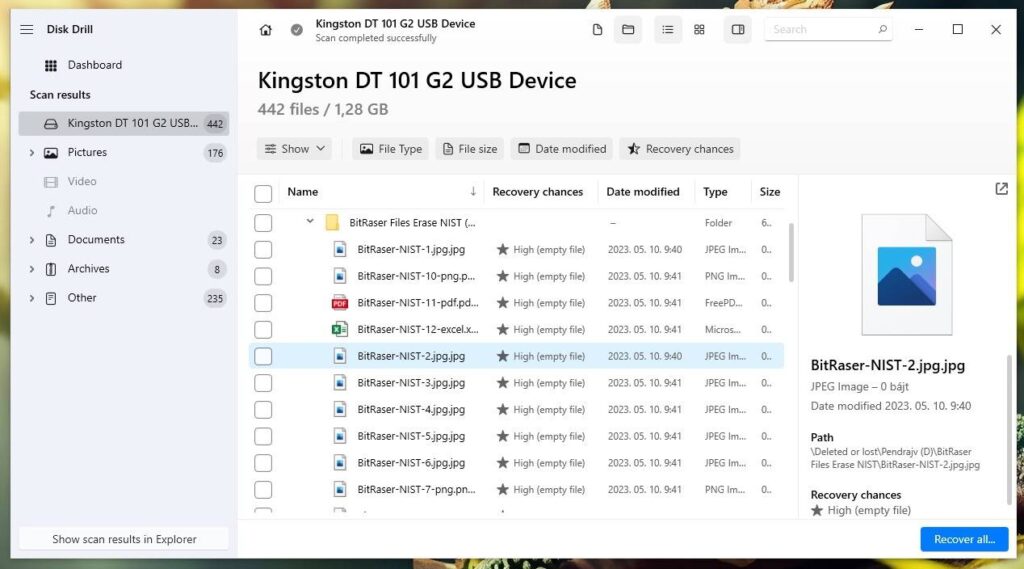Open the Show dropdown filter
The width and height of the screenshot is (1024, 569).
click(x=294, y=149)
